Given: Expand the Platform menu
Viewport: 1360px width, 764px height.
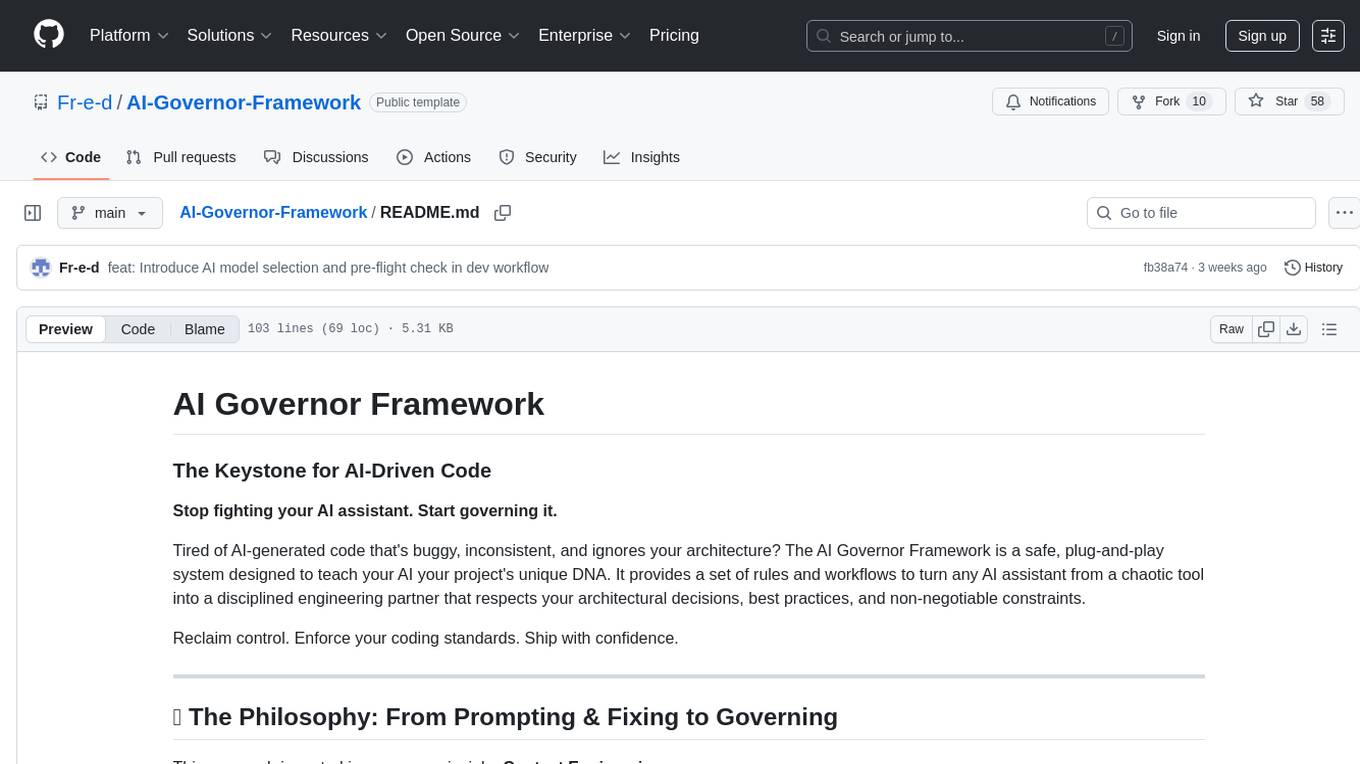Looking at the screenshot, I should pos(129,35).
